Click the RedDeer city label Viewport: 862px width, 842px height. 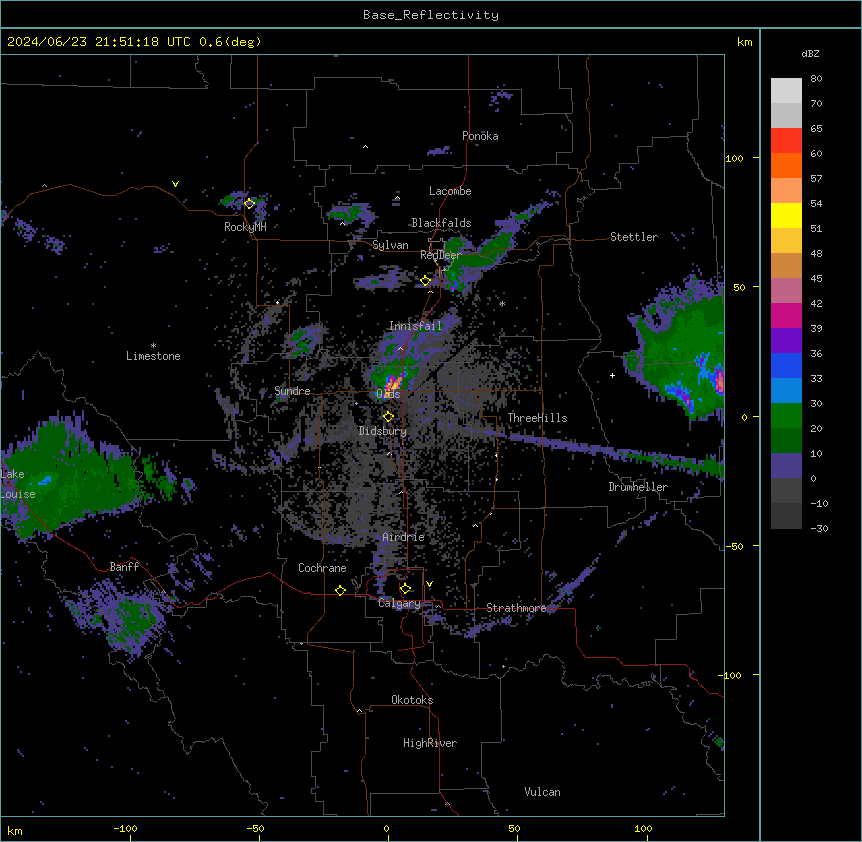click(x=440, y=255)
